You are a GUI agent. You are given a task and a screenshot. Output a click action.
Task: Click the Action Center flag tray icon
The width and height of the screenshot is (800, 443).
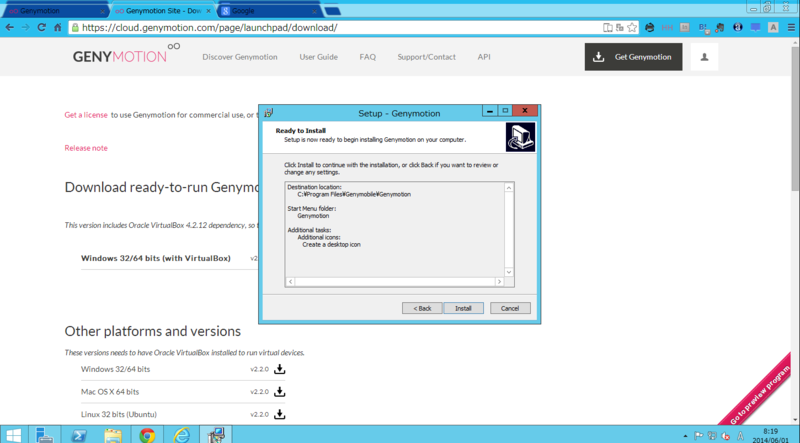click(698, 436)
